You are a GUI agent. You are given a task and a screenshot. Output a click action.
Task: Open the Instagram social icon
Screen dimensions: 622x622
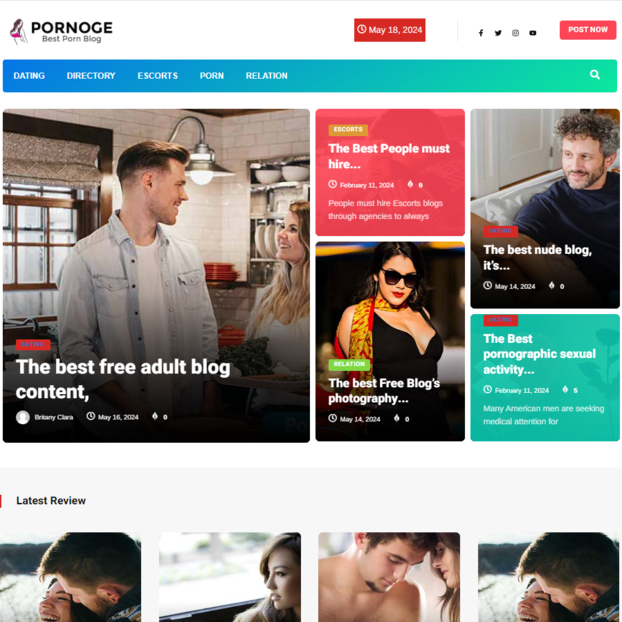click(515, 33)
